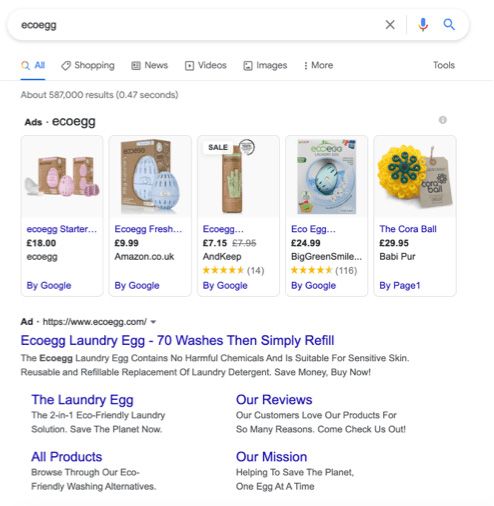Switch to the News tab
The image size is (494, 506).
(150, 65)
